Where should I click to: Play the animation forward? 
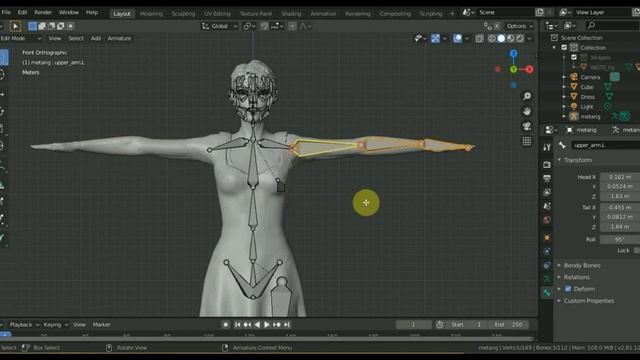pyautogui.click(x=267, y=325)
